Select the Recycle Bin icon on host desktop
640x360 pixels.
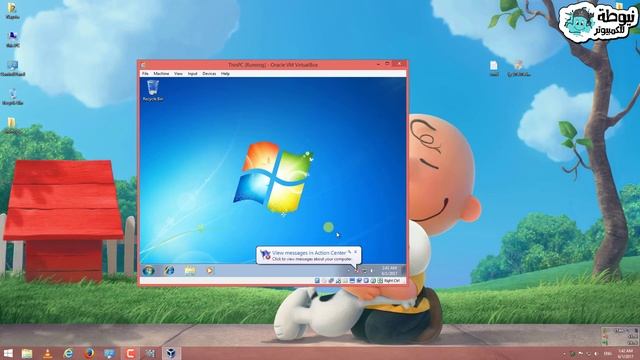(x=13, y=97)
